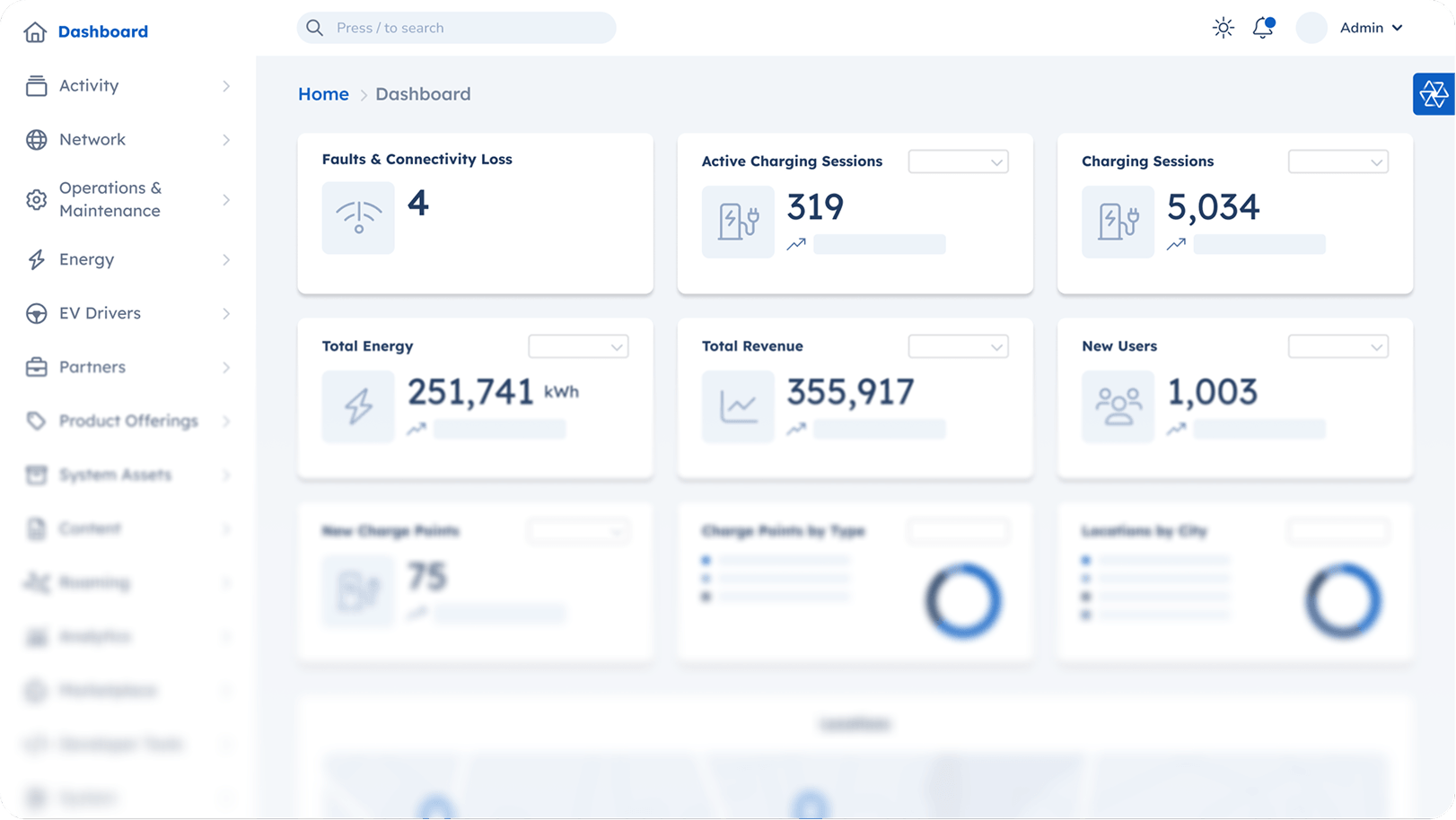Click the Total Energy bolt card icon
Screen dimensions: 1456x820
pos(358,406)
